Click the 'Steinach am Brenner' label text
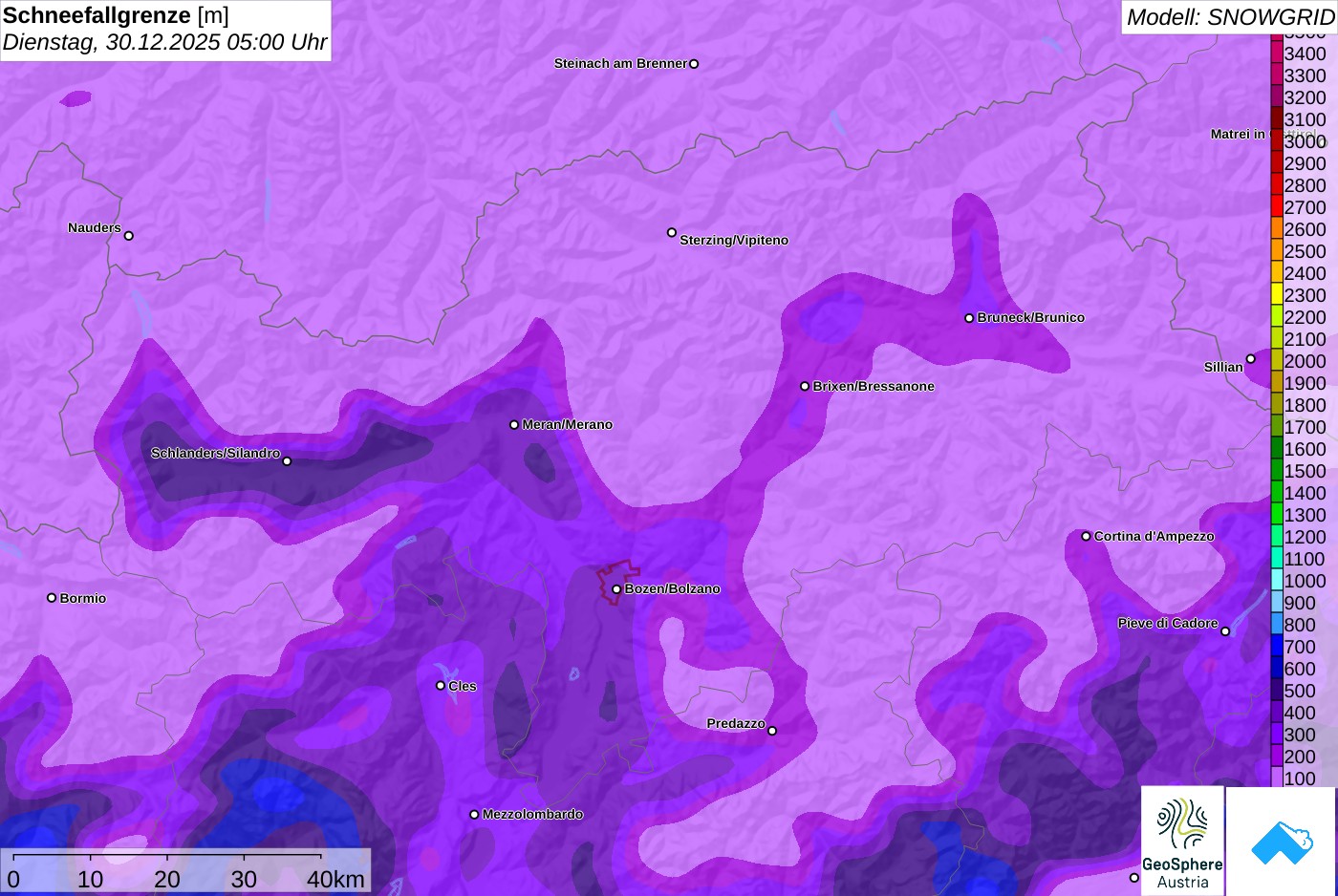This screenshot has width=1338, height=896. tap(621, 64)
